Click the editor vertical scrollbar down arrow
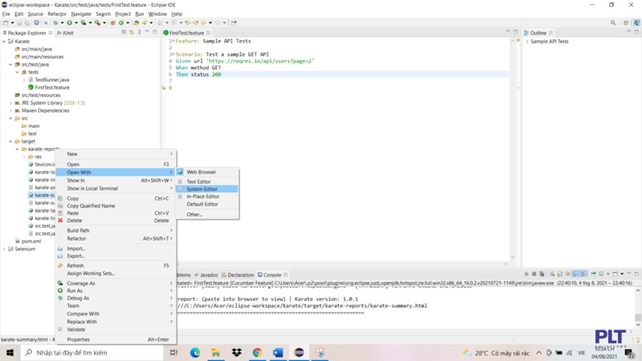 pyautogui.click(x=513, y=257)
